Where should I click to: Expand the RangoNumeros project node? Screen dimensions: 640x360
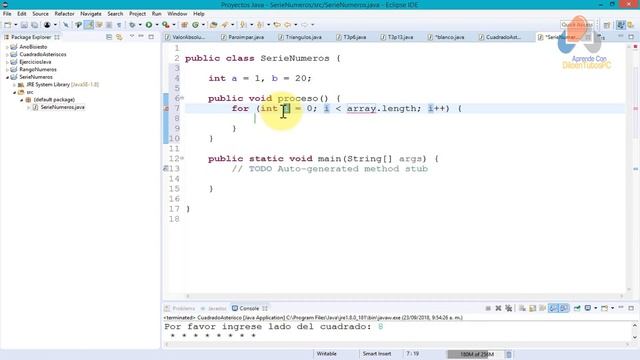(x=7, y=69)
